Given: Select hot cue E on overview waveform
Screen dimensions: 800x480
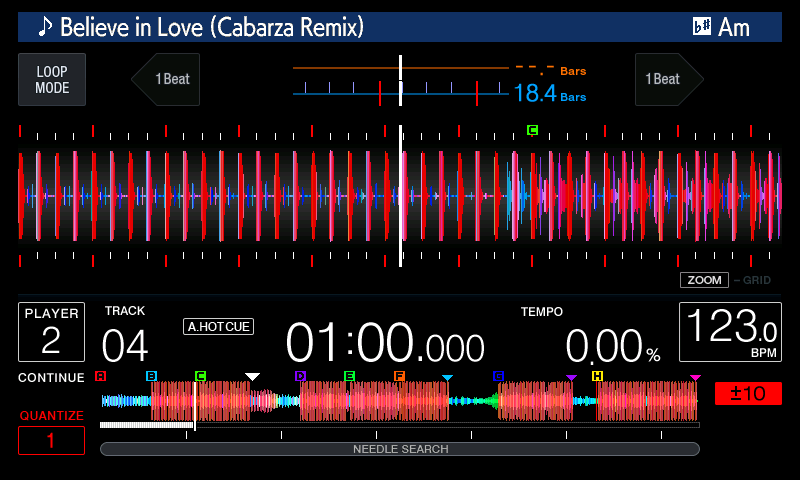Looking at the screenshot, I should (349, 376).
